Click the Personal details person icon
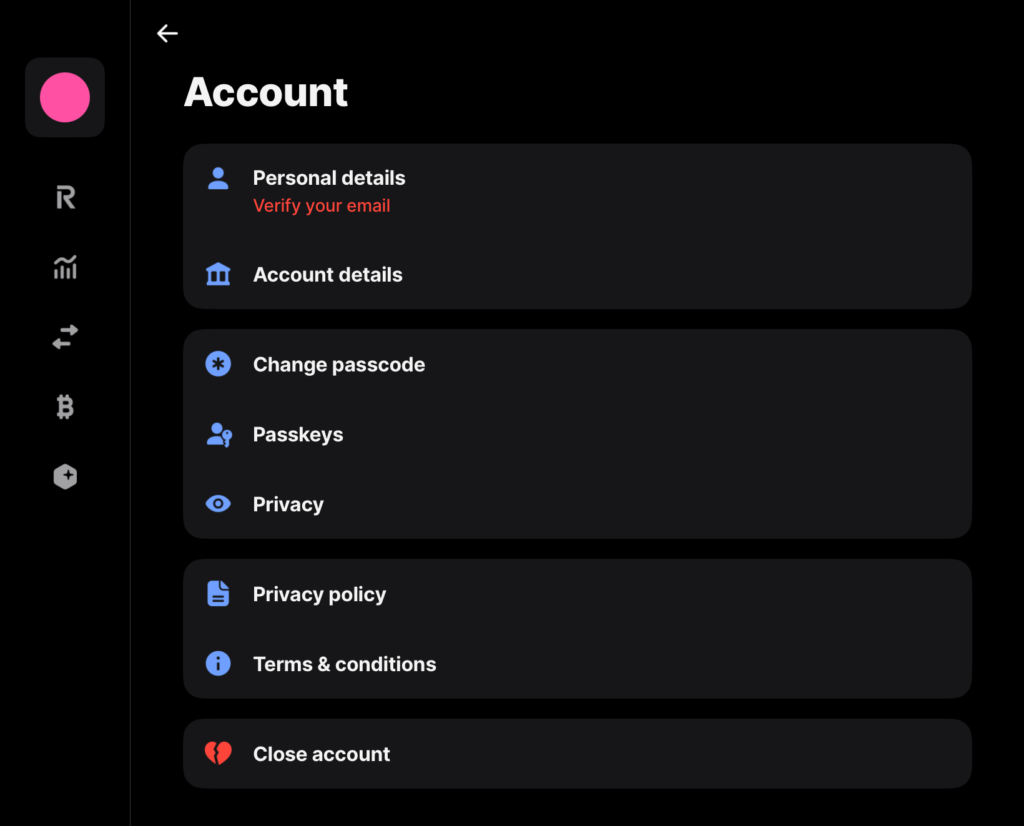This screenshot has width=1024, height=826. (218, 178)
